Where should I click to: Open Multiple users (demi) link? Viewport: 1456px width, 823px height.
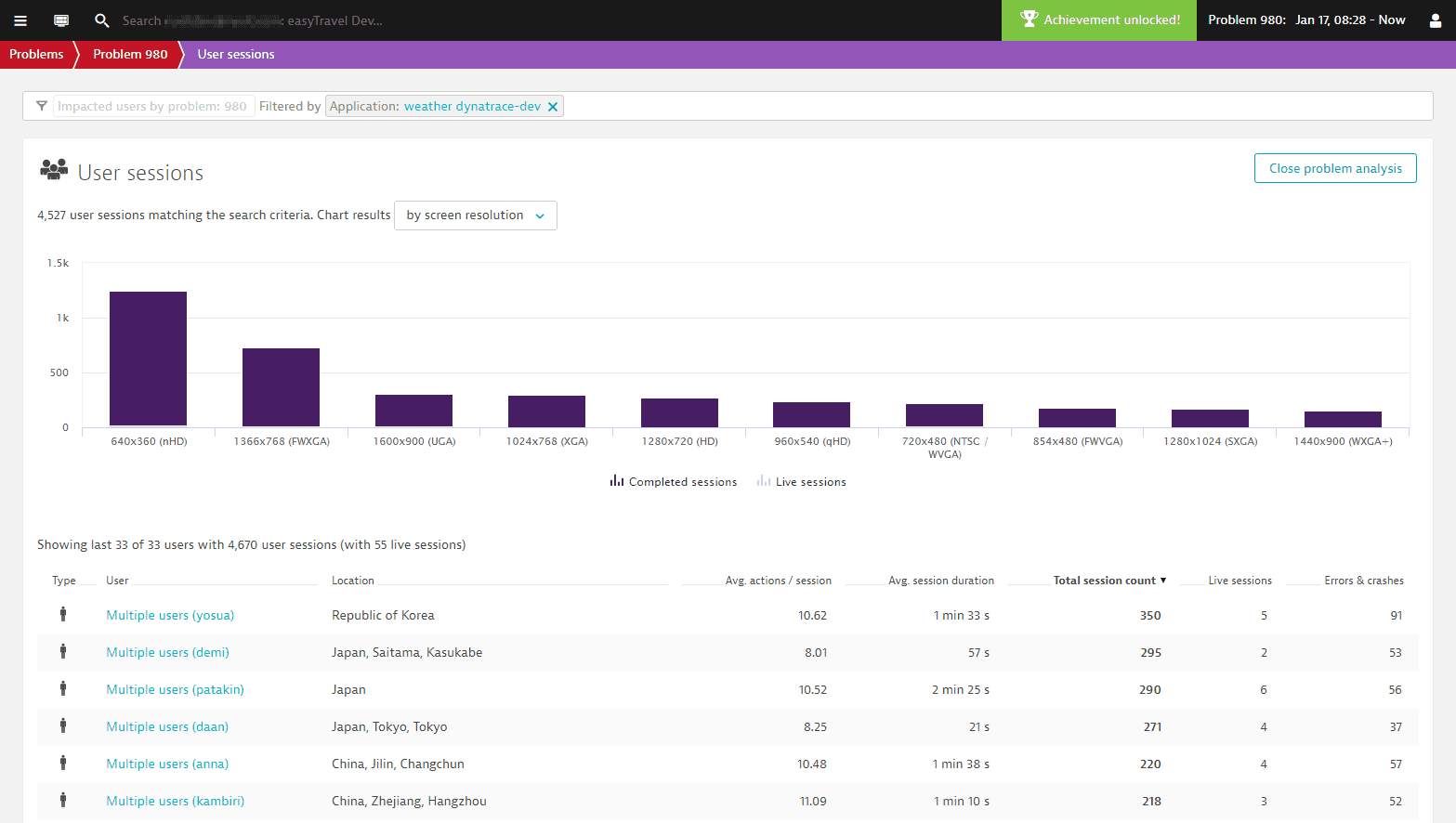pyautogui.click(x=167, y=652)
